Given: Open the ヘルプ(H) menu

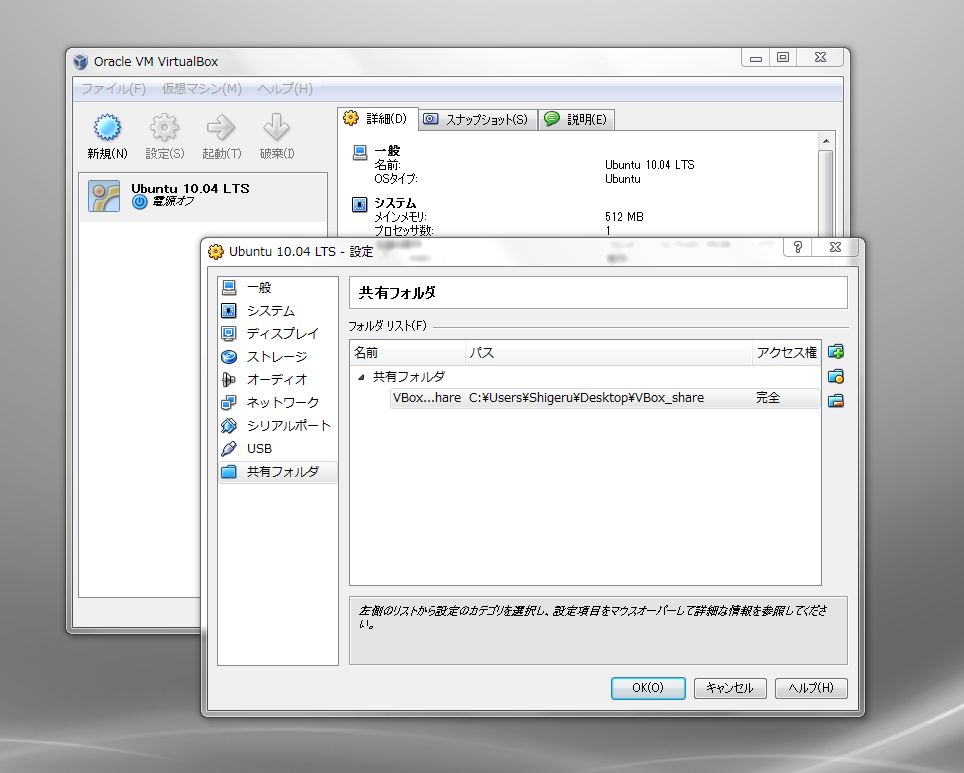Looking at the screenshot, I should (x=285, y=89).
